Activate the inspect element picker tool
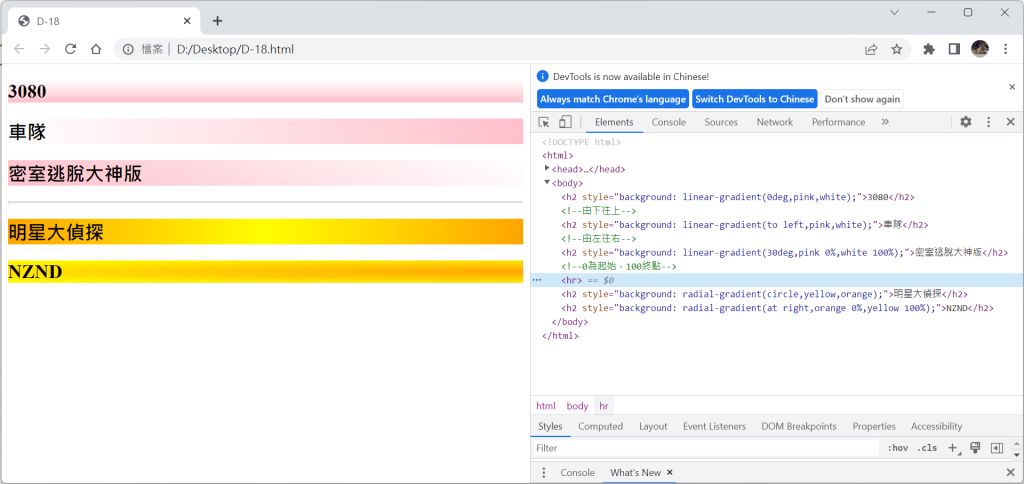1024x484 pixels. (x=544, y=122)
